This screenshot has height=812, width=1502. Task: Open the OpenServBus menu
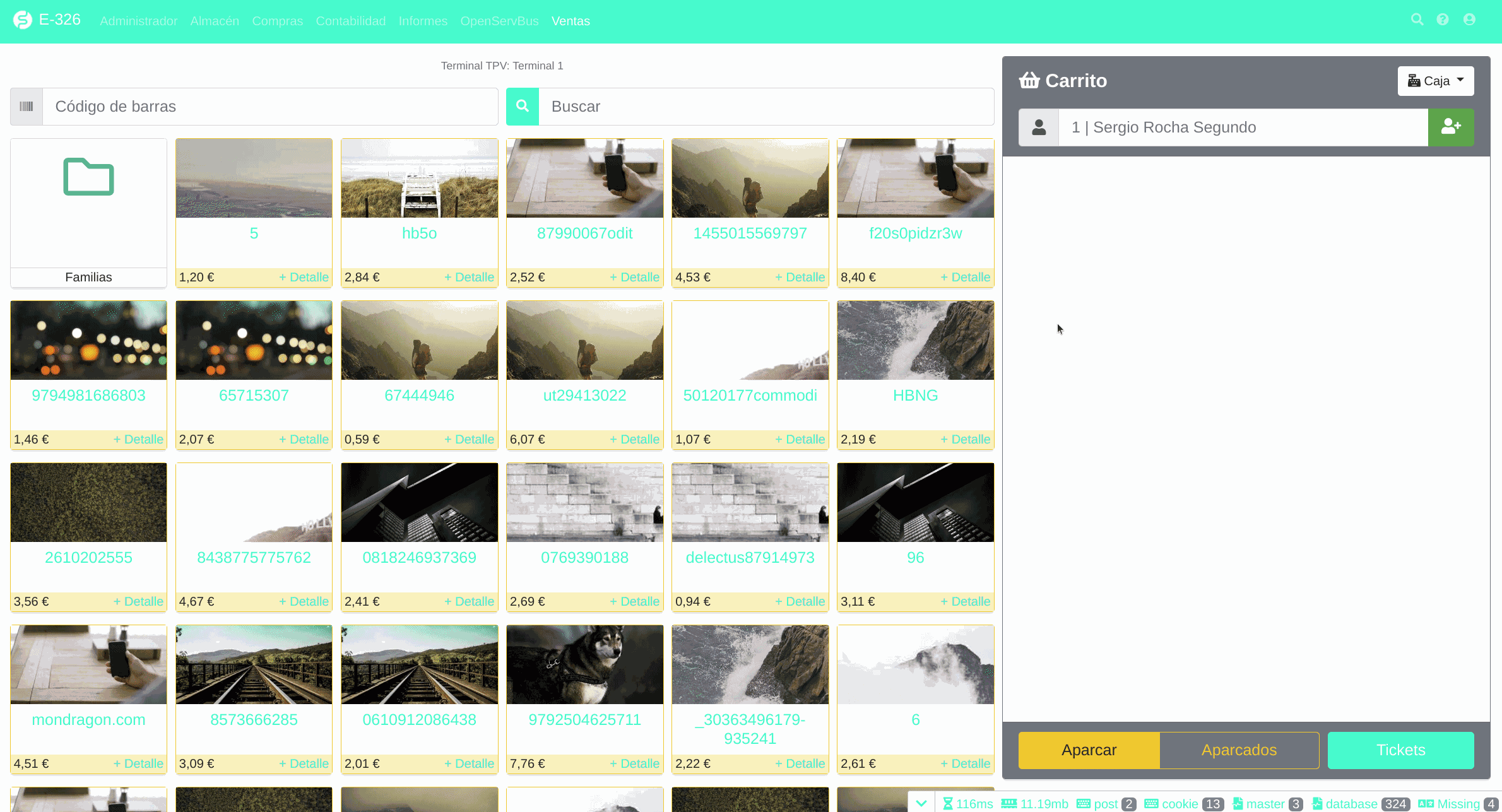pyautogui.click(x=500, y=21)
